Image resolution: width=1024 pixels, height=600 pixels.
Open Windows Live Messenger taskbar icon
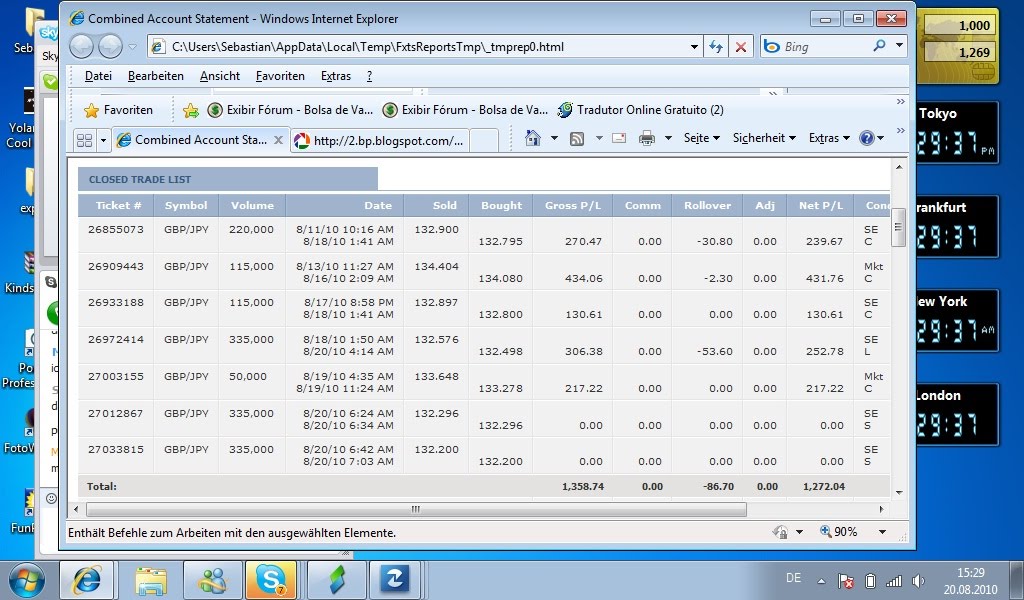(213, 580)
